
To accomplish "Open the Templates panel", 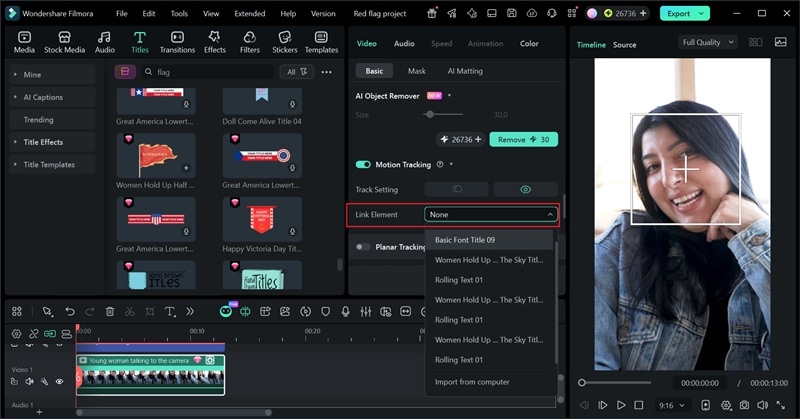I will tap(321, 42).
